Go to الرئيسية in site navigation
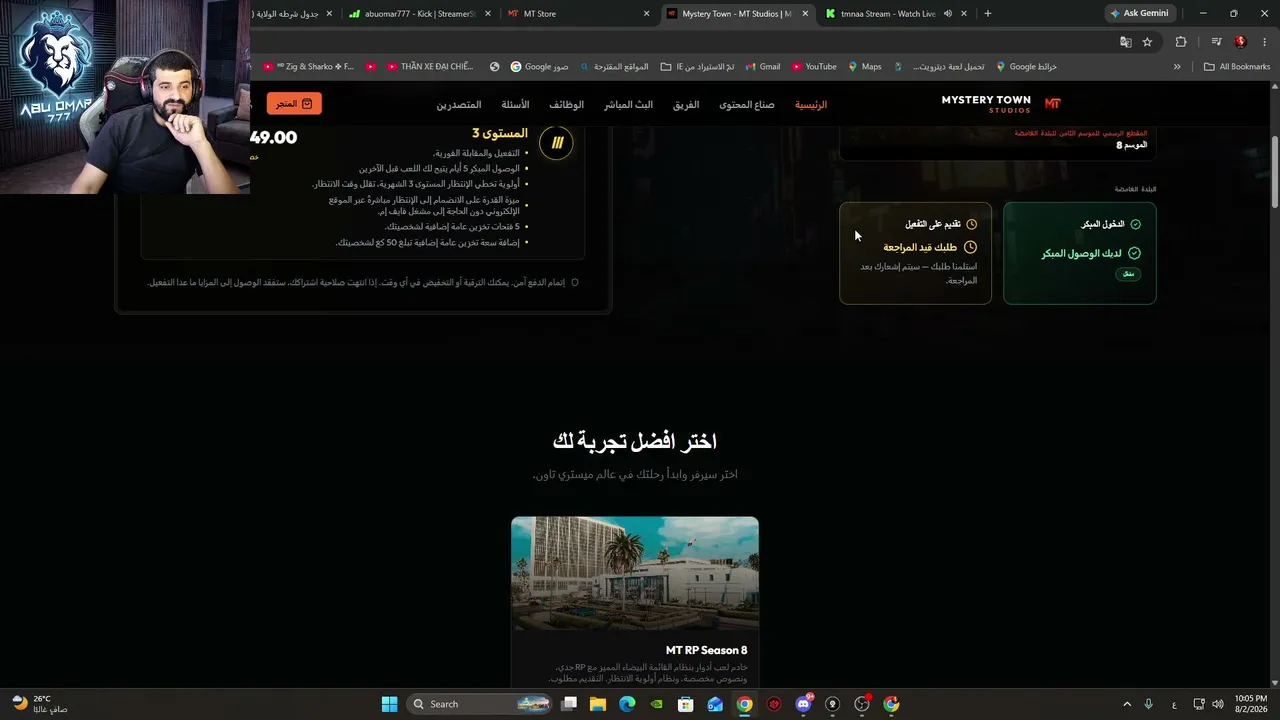 click(x=811, y=105)
